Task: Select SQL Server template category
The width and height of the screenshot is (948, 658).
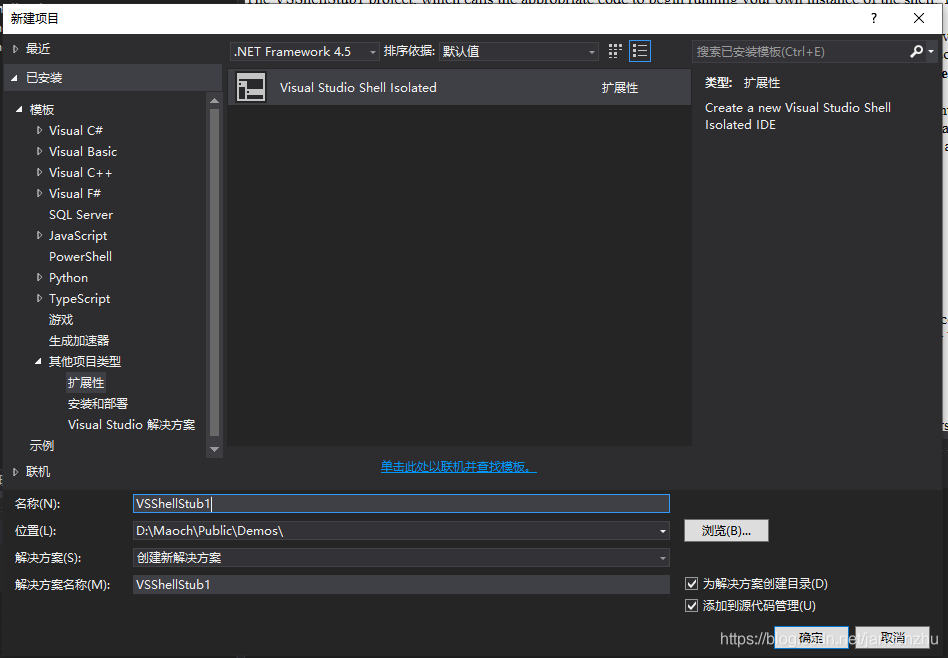Action: [81, 215]
